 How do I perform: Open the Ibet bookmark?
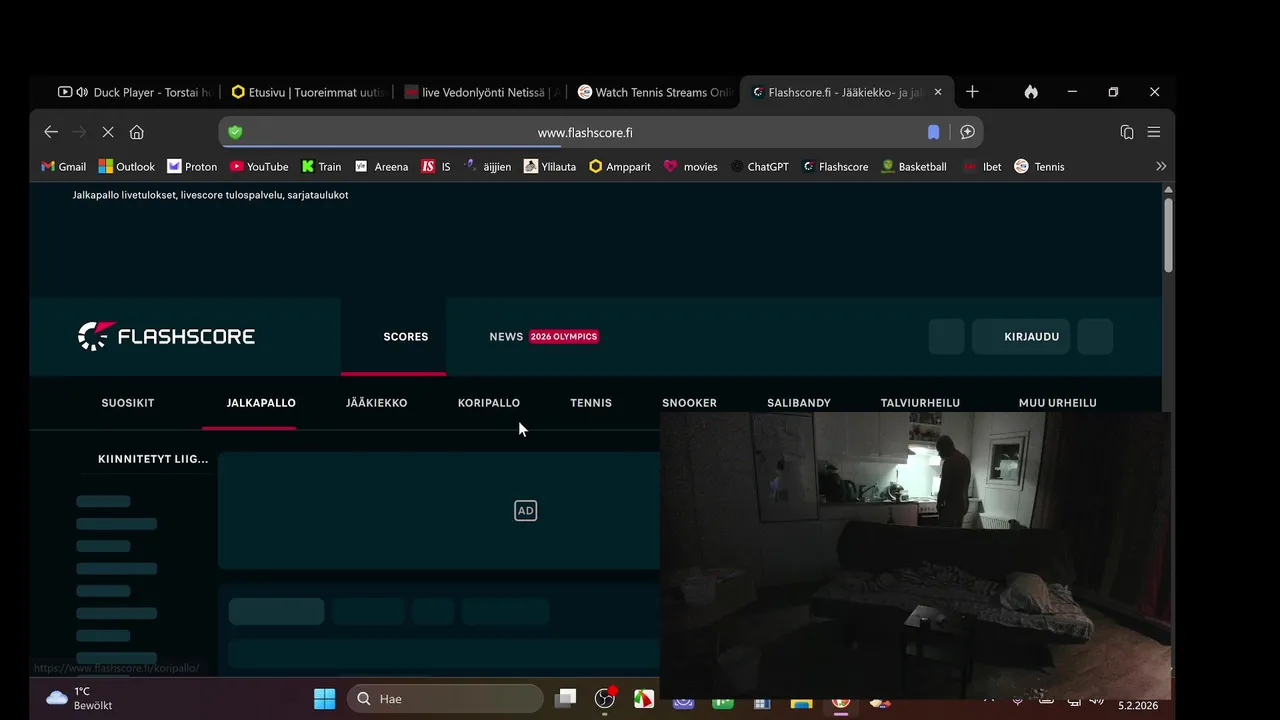(x=982, y=167)
